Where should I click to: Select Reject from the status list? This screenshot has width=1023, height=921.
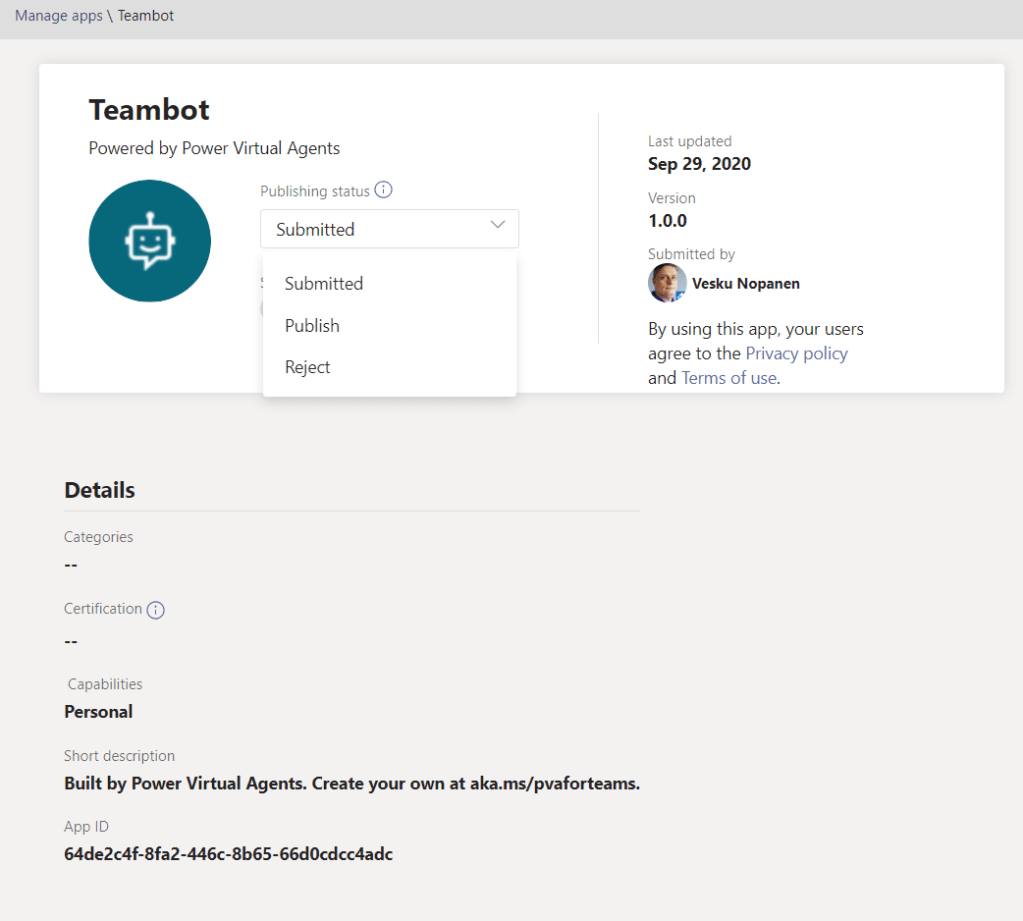[x=307, y=367]
